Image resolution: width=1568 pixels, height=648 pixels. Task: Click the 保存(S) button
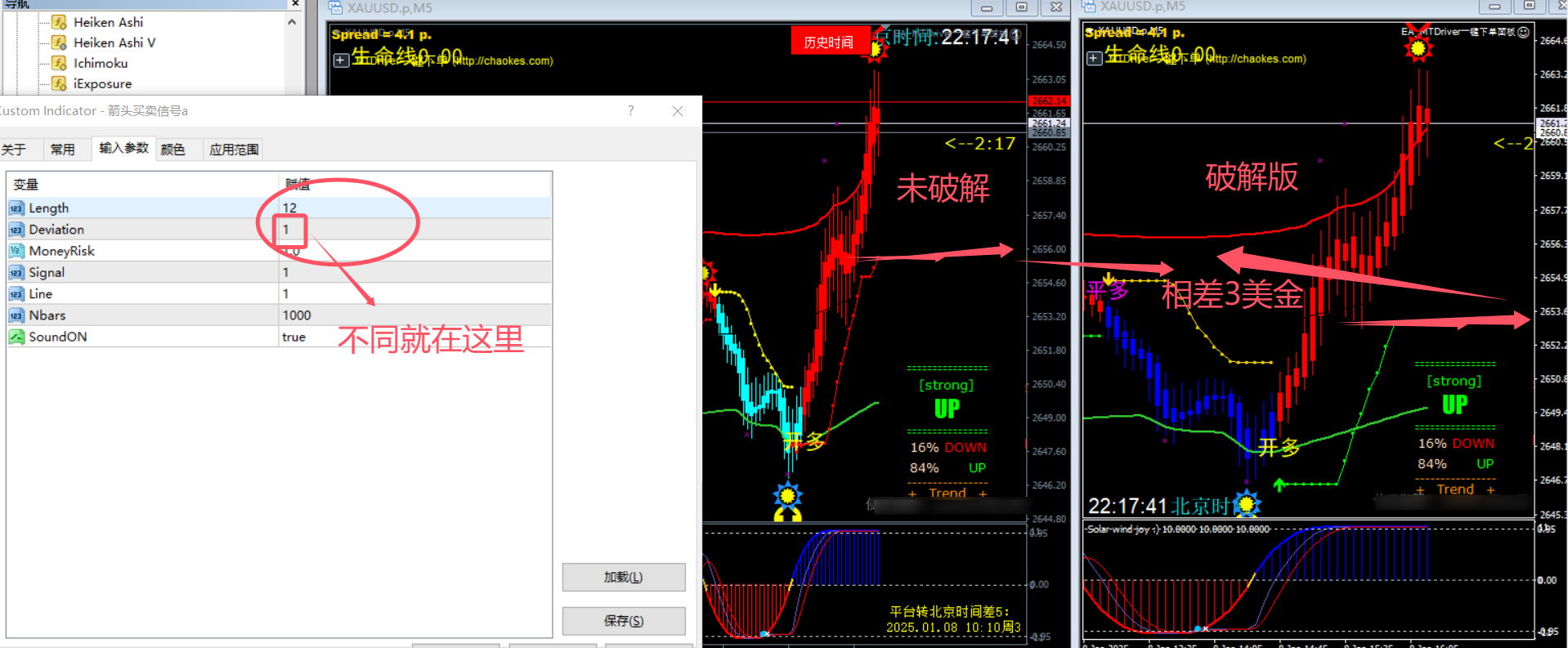[x=623, y=620]
